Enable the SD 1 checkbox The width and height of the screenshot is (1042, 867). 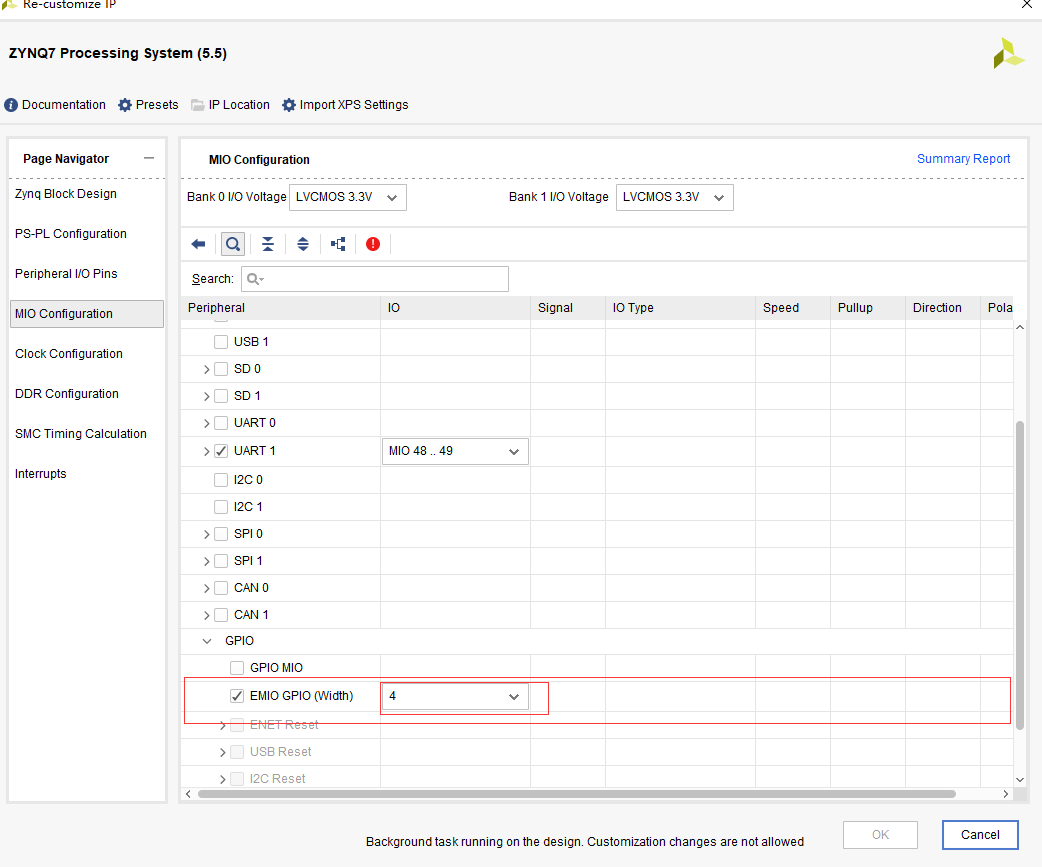[x=221, y=396]
